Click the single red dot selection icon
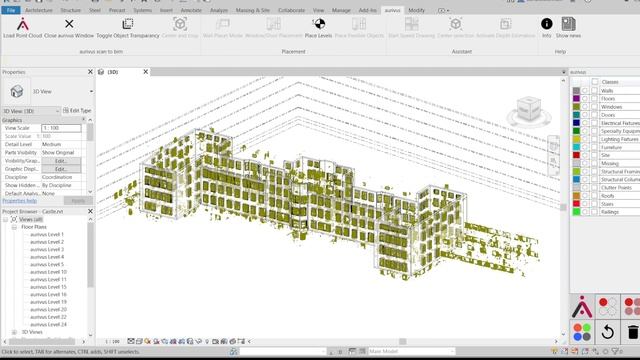This screenshot has width=640, height=360. (x=607, y=307)
